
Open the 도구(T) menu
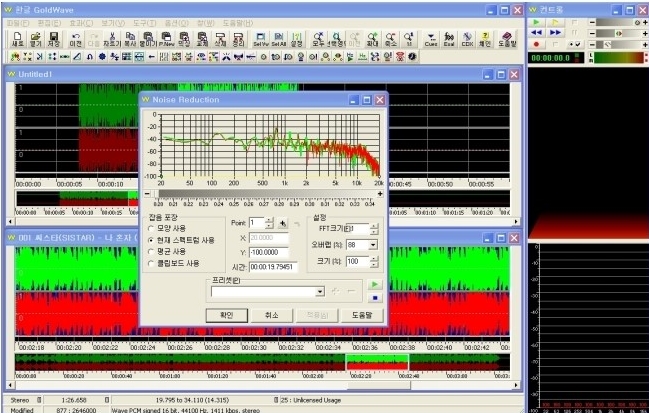(144, 23)
